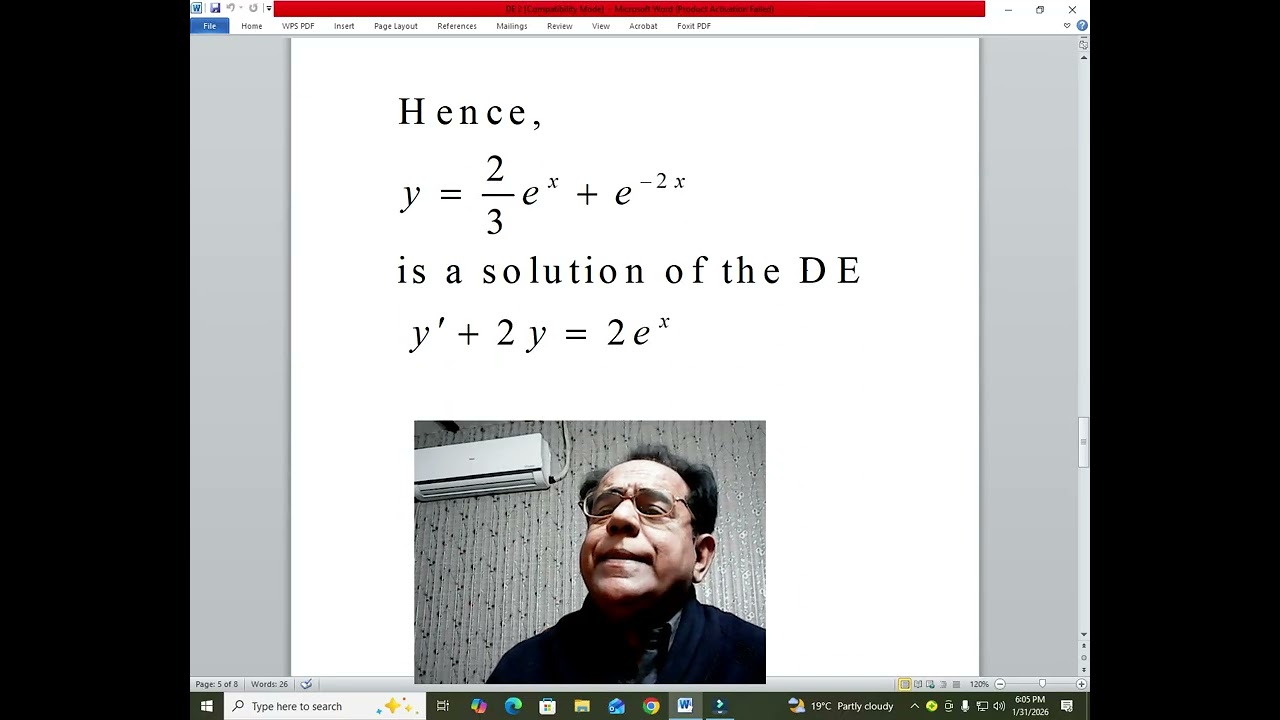The image size is (1280, 720).
Task: Click 'Page: 5 of 8' in status bar
Action: coord(217,684)
